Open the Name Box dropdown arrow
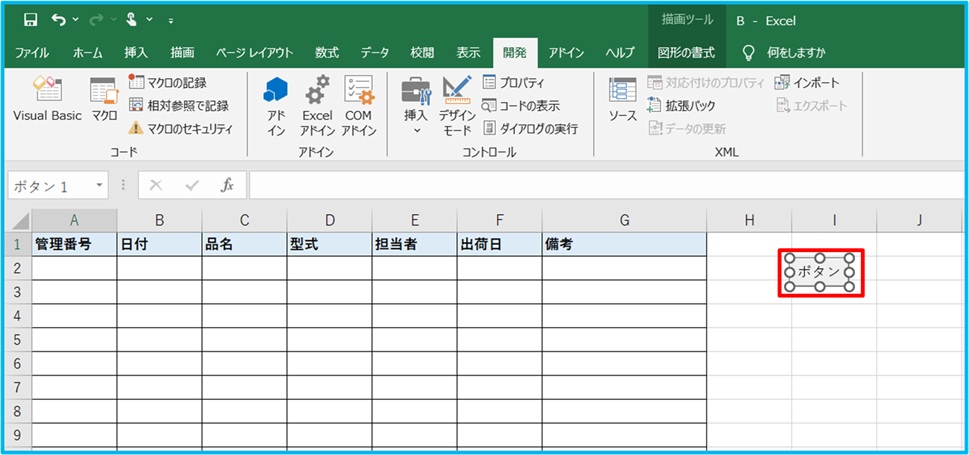This screenshot has width=969, height=455. point(99,186)
